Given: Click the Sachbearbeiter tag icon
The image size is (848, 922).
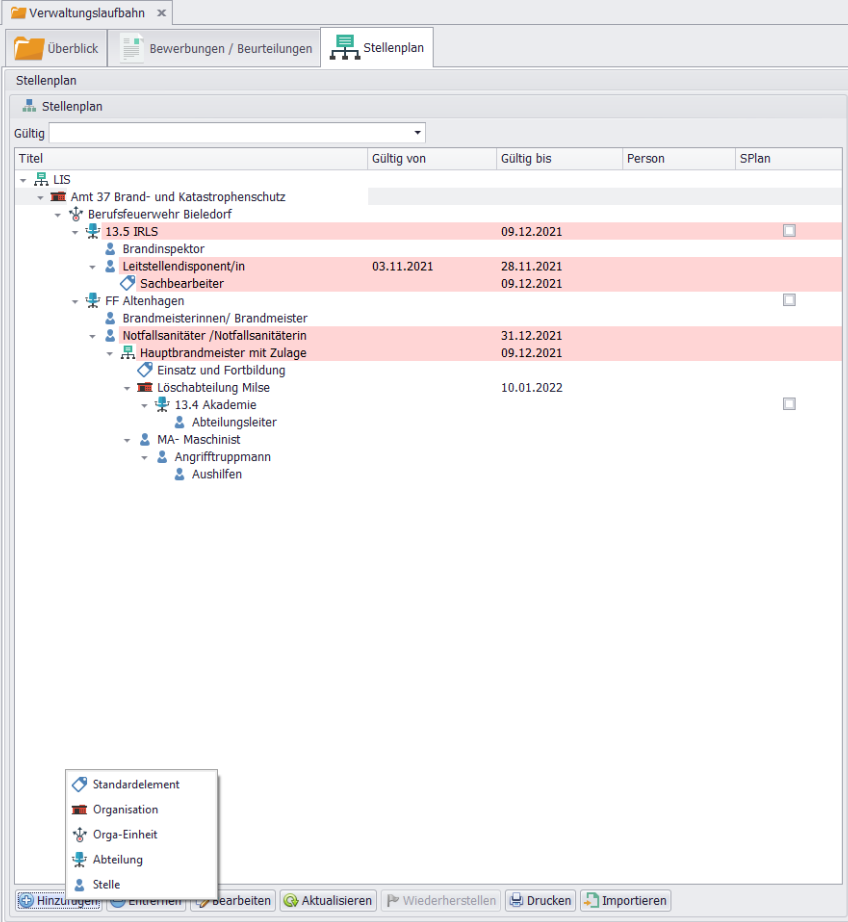Looking at the screenshot, I should click(127, 283).
